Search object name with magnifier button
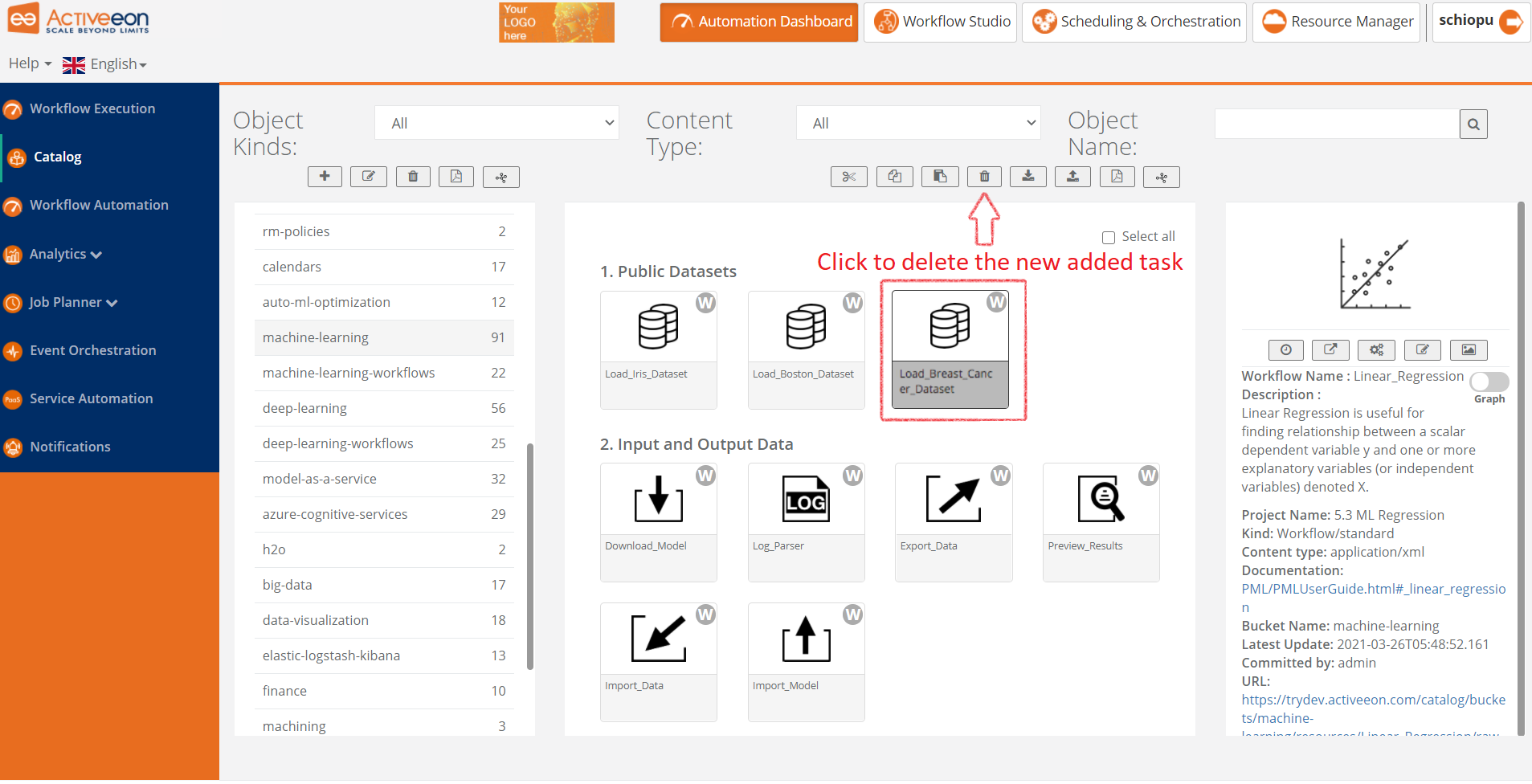This screenshot has width=1532, height=784. 1473,125
